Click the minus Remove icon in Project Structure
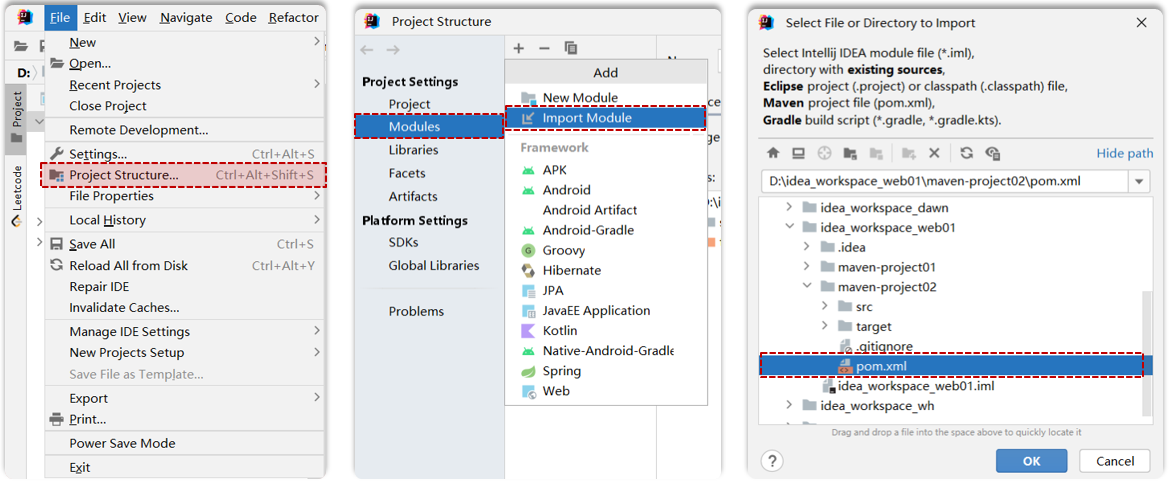 click(544, 48)
